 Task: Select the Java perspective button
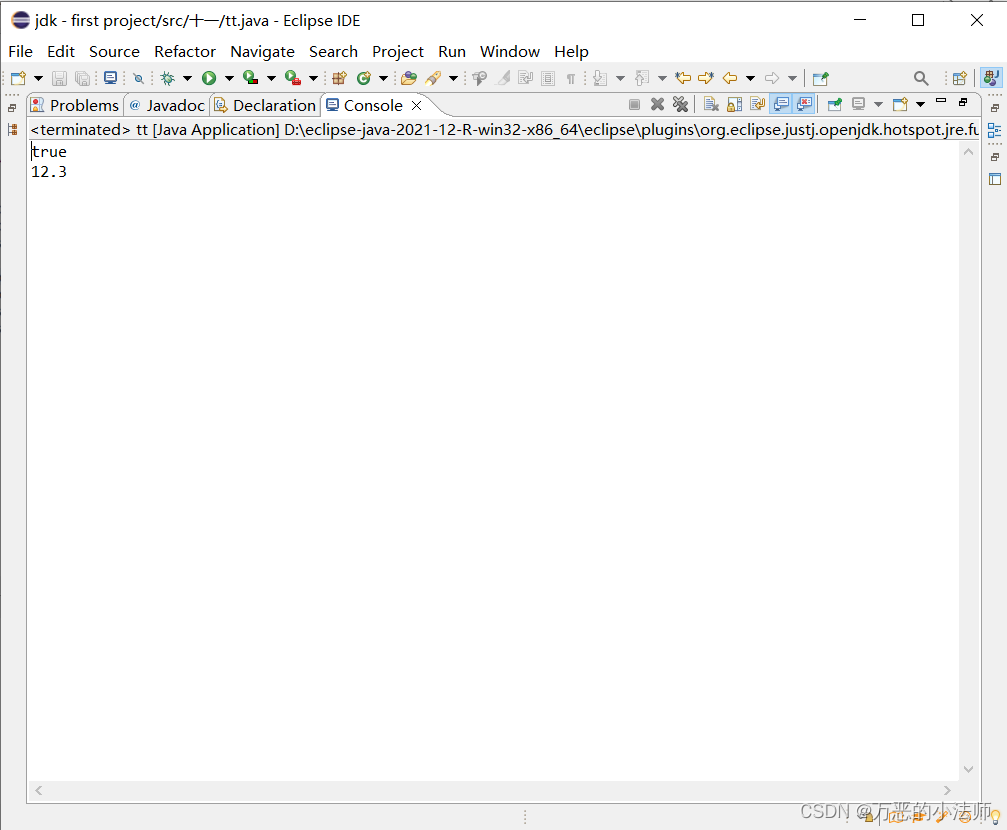(991, 78)
